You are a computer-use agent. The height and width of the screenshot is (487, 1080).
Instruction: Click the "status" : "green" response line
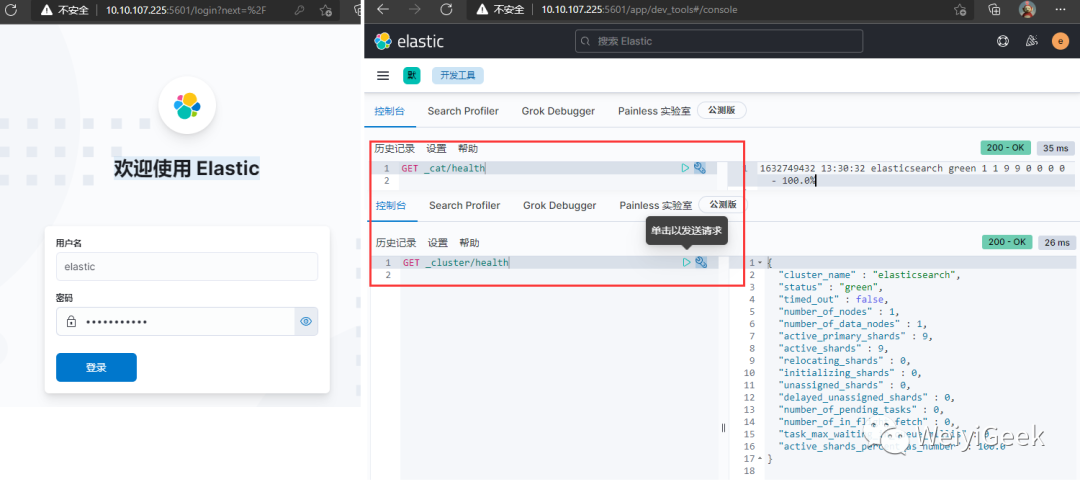click(831, 287)
